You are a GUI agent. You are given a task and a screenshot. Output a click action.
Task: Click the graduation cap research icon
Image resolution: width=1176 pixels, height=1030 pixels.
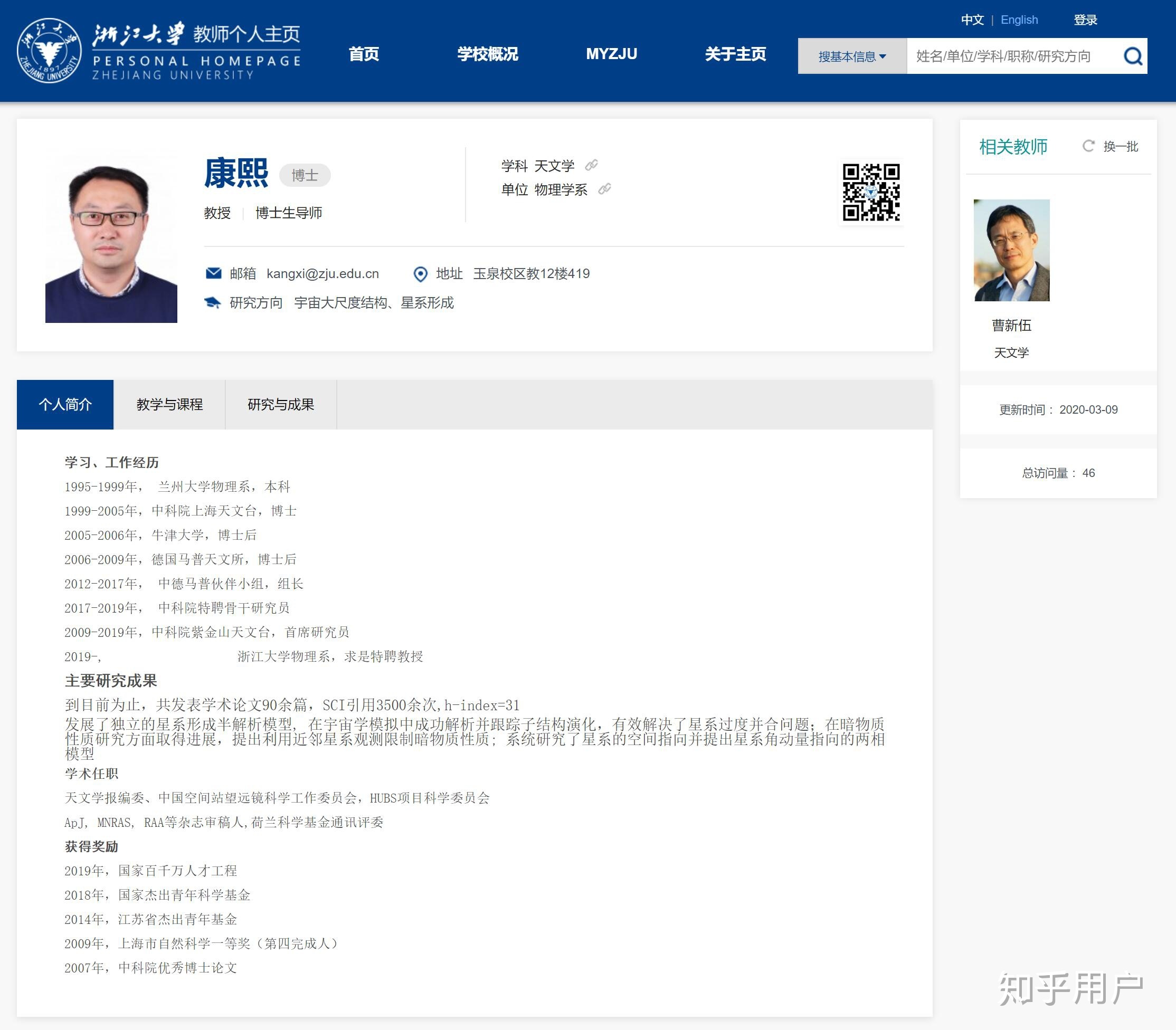(213, 303)
